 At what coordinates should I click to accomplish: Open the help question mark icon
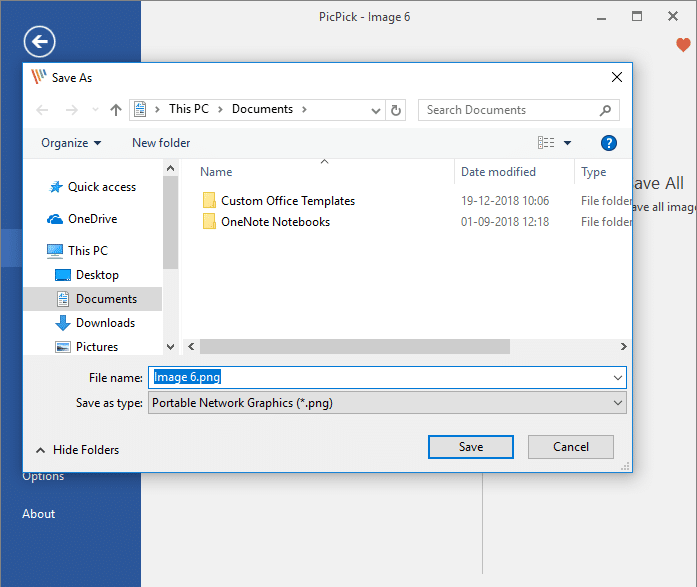pyautogui.click(x=609, y=143)
